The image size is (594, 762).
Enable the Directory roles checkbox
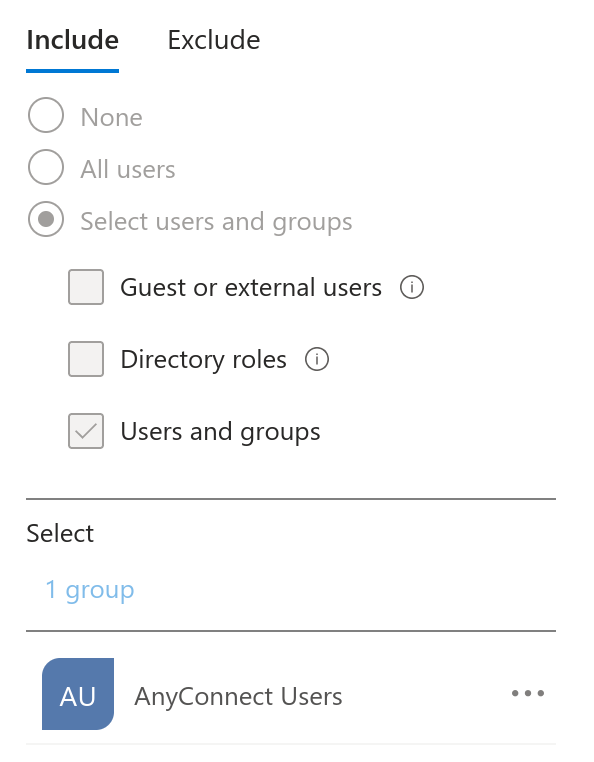click(x=86, y=359)
